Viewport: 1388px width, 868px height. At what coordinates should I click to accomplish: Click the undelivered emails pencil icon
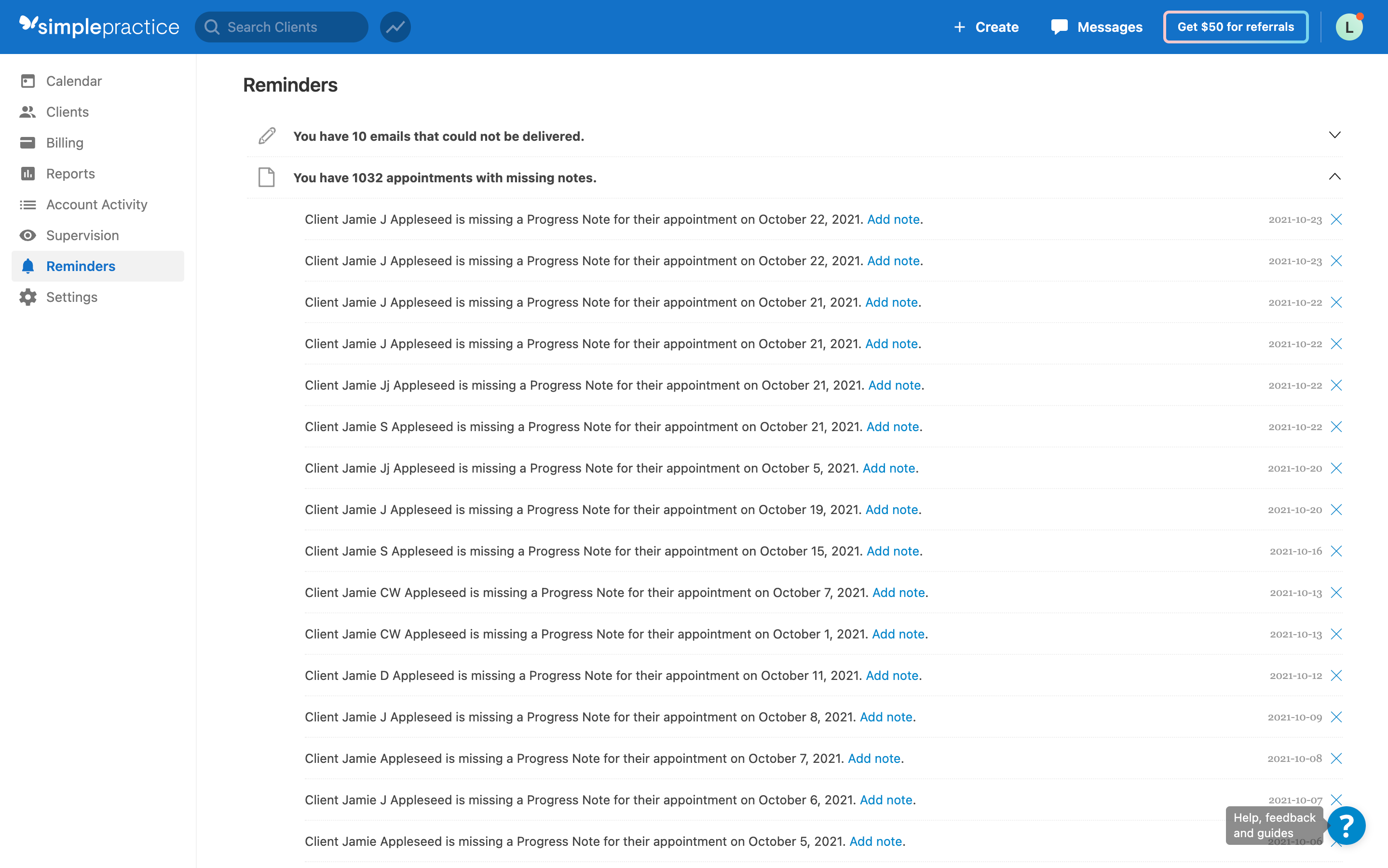(x=267, y=136)
